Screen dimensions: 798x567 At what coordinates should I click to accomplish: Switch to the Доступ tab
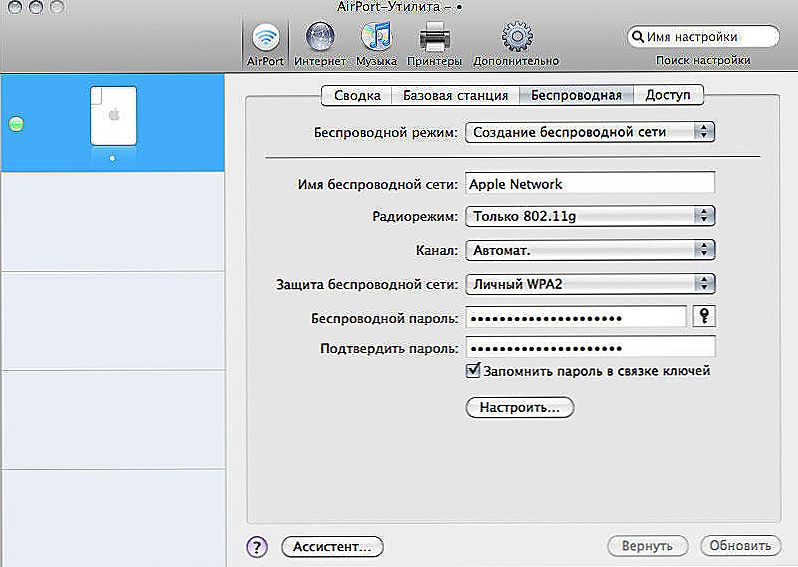[668, 95]
